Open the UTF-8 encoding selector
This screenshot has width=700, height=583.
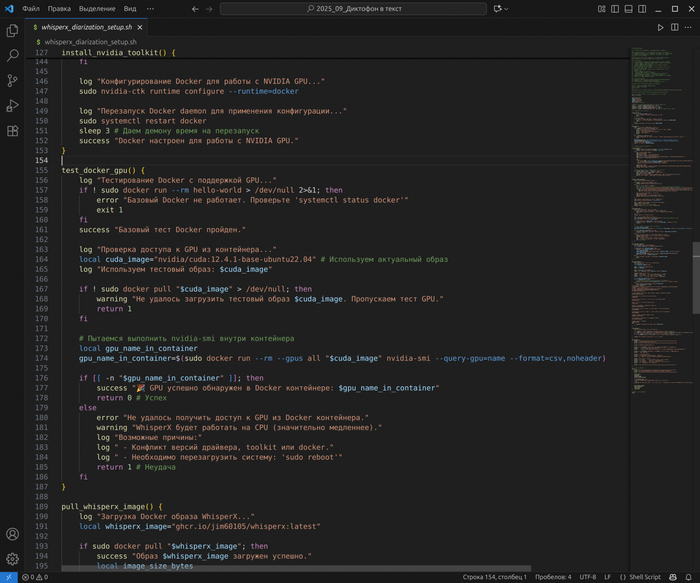tap(587, 577)
